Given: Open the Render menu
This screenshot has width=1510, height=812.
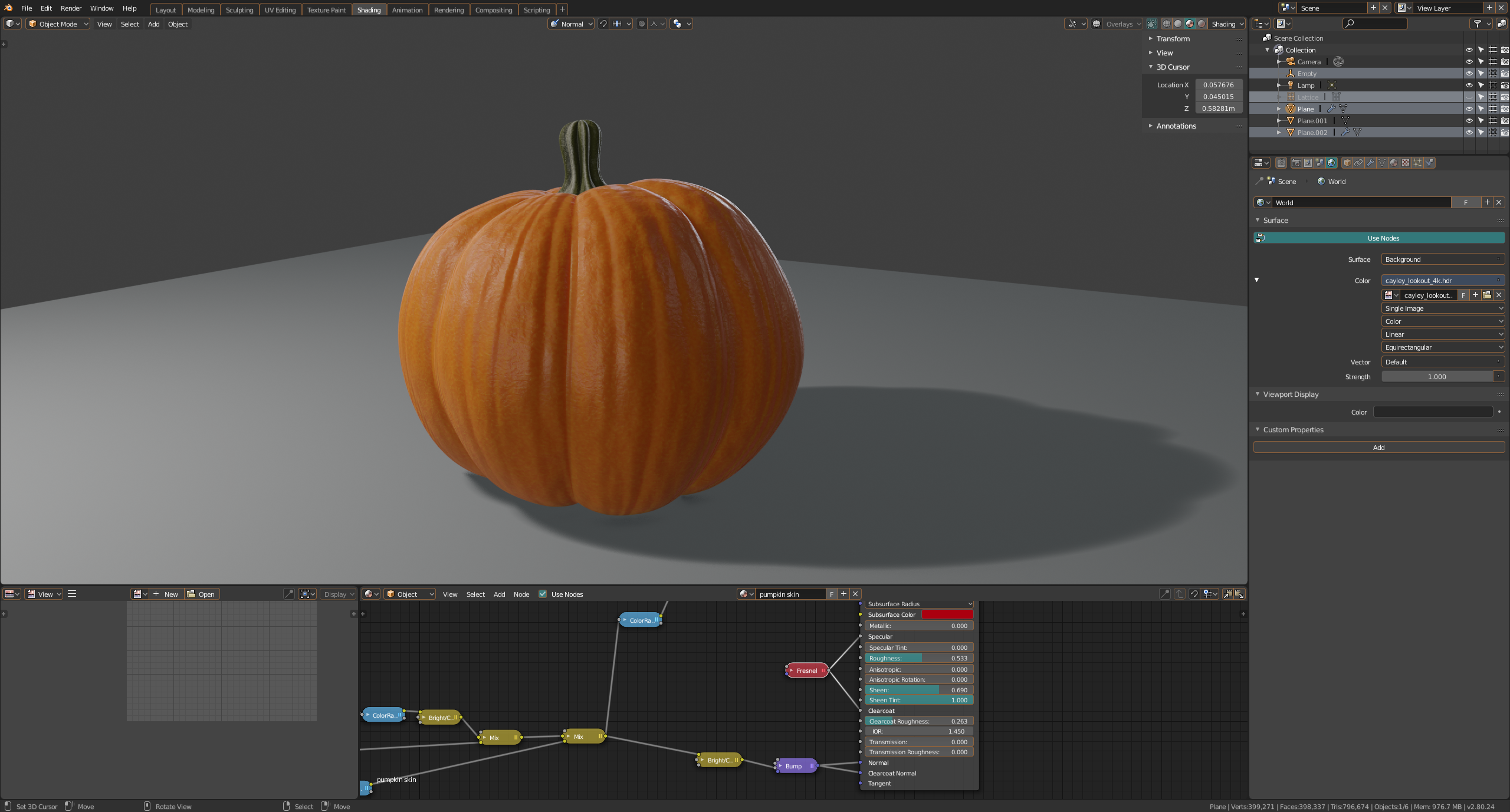Looking at the screenshot, I should point(71,8).
